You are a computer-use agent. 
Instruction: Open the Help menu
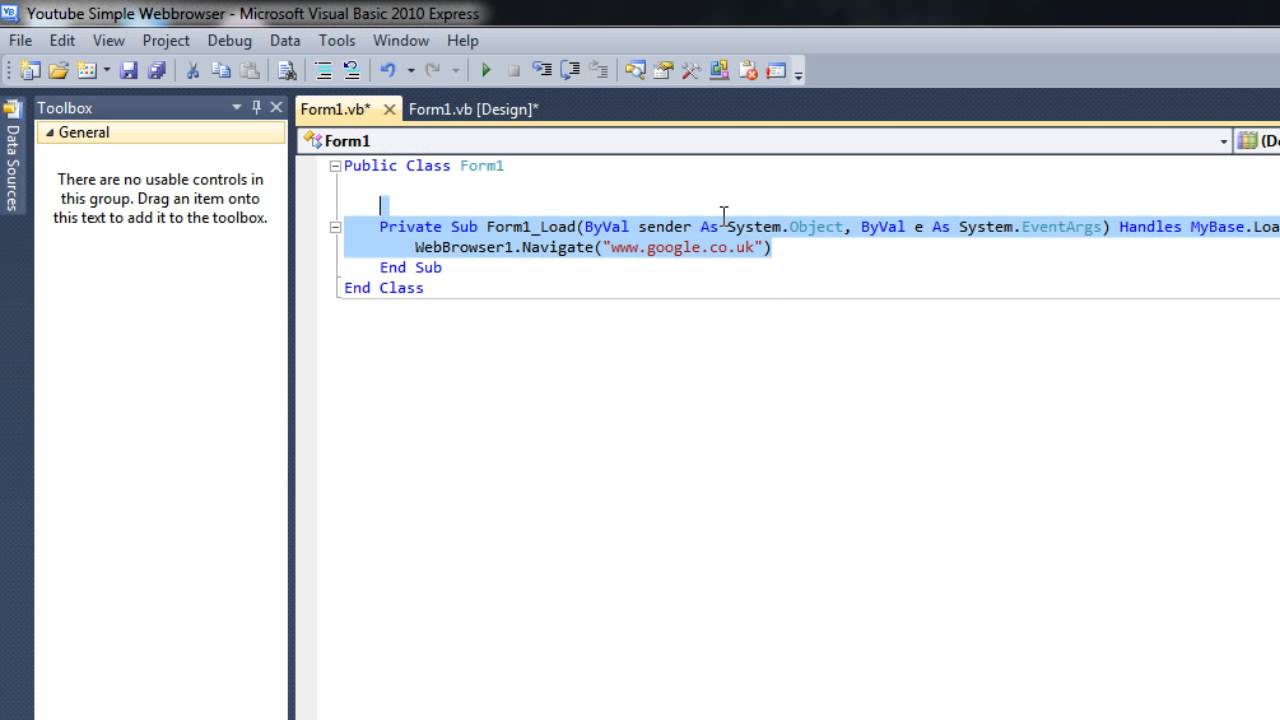point(463,40)
